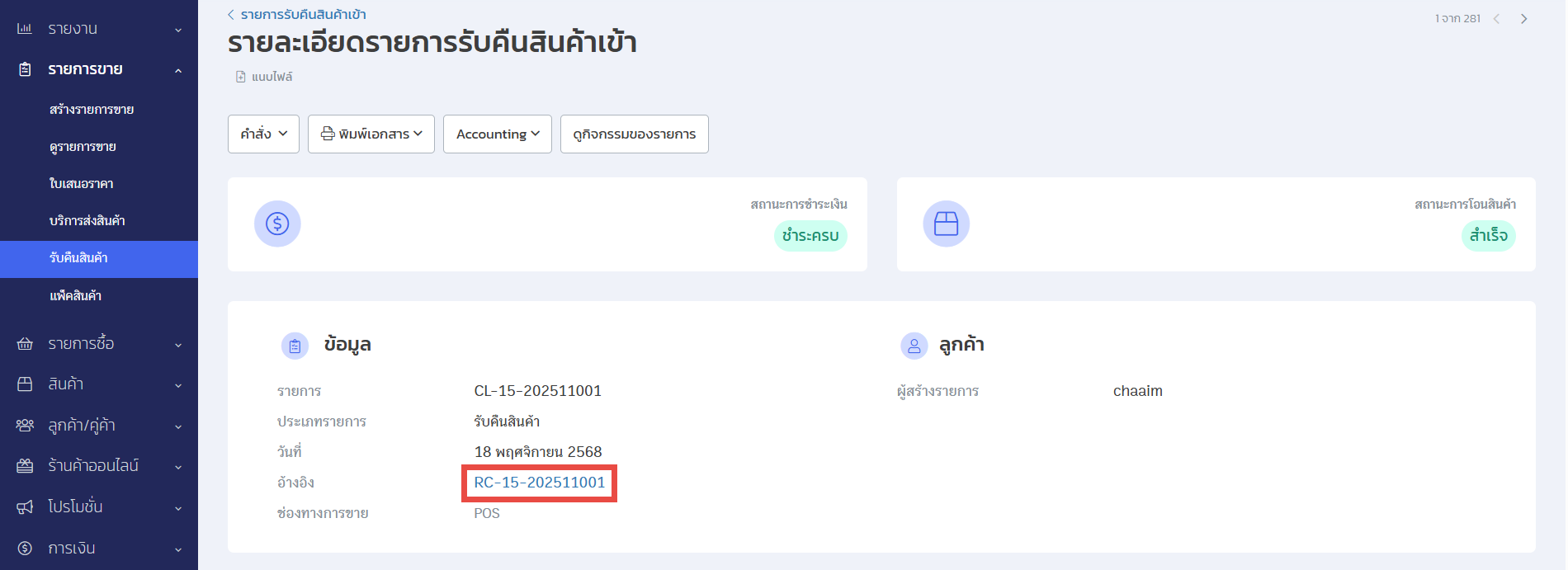This screenshot has height=570, width=1568.
Task: Go to previous record with left arrow
Action: [1496, 19]
